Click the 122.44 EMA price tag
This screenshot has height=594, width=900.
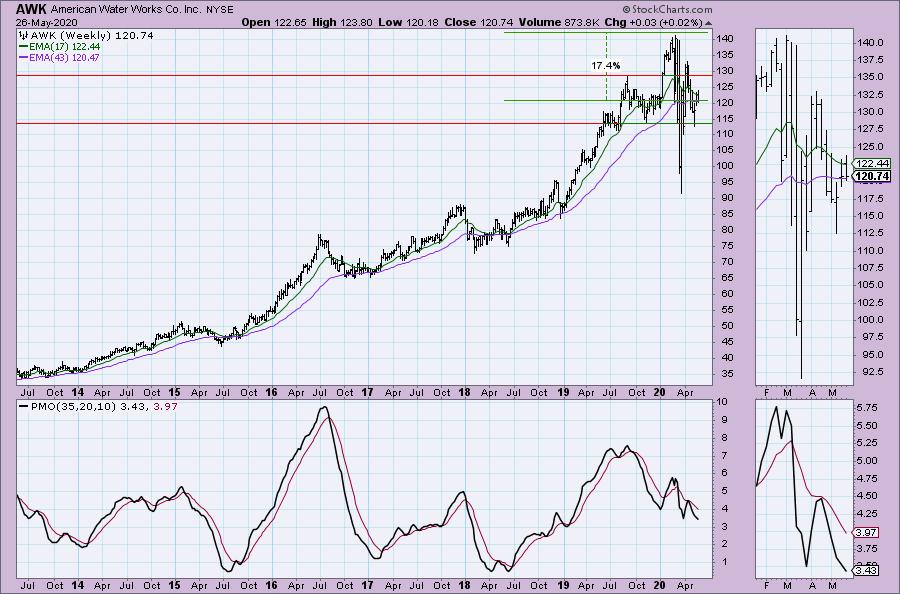tap(872, 164)
